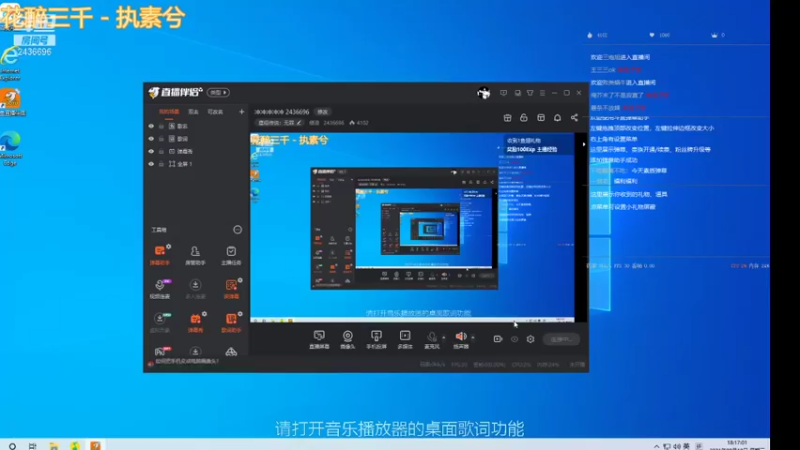
Task: Open the 弹幕秀 danmaku show tool
Action: tap(195, 322)
